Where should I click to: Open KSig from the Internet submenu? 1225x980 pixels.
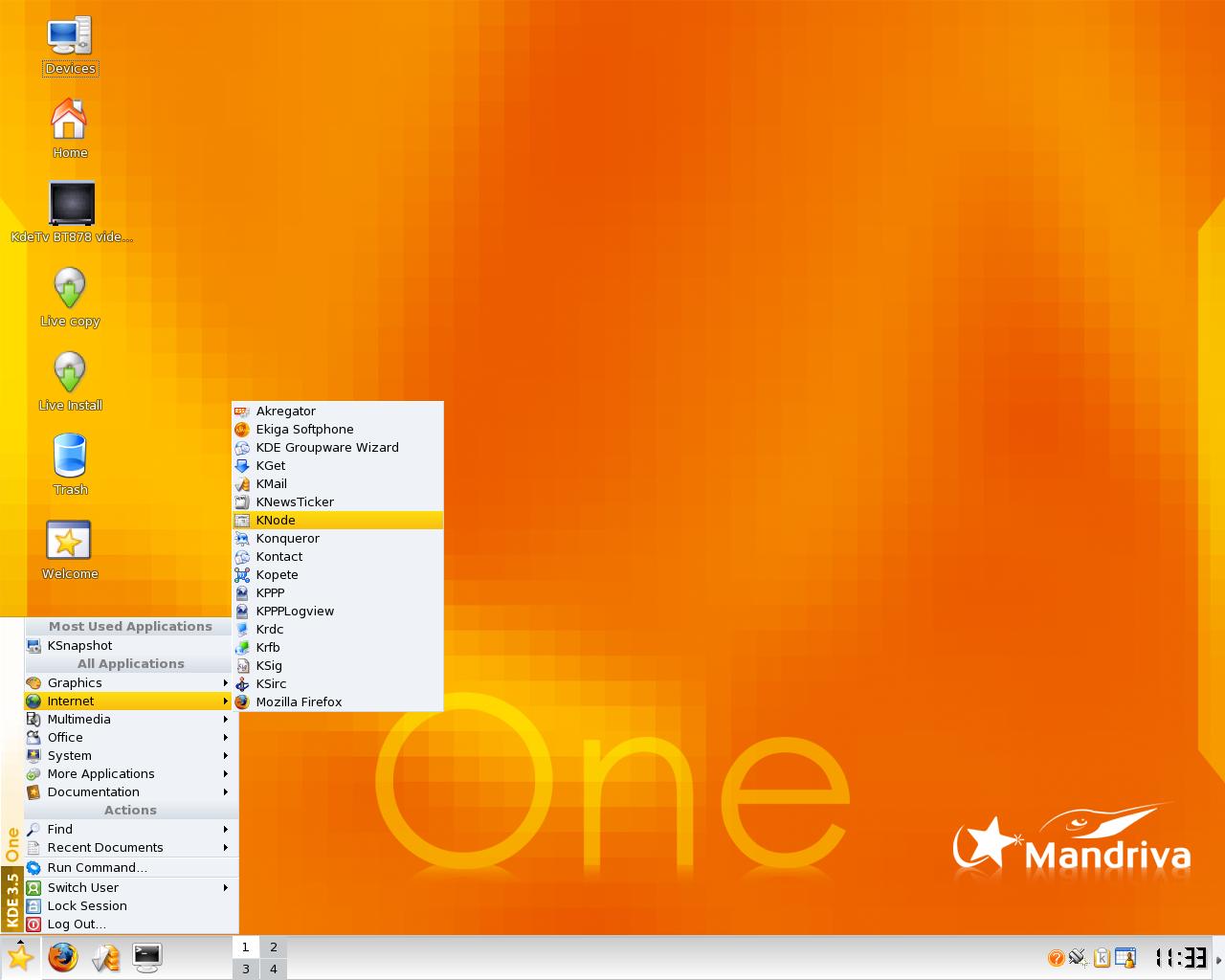click(338, 665)
